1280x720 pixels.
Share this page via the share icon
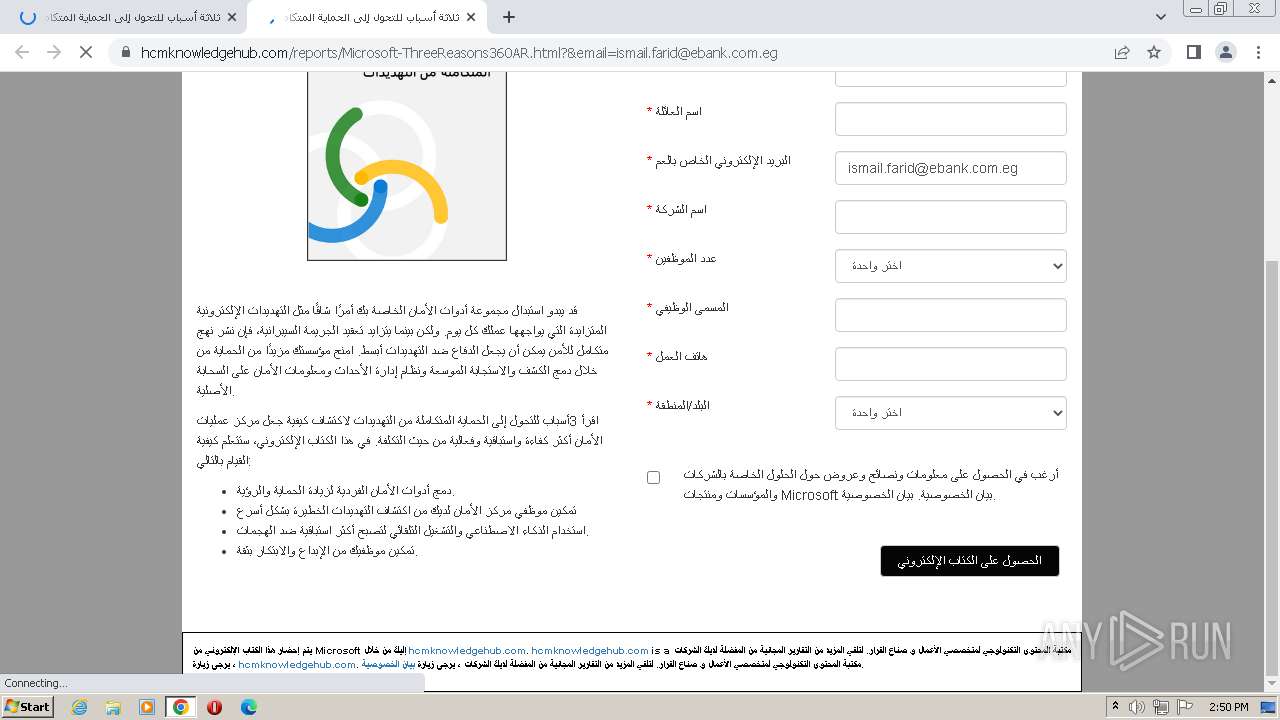point(1122,53)
